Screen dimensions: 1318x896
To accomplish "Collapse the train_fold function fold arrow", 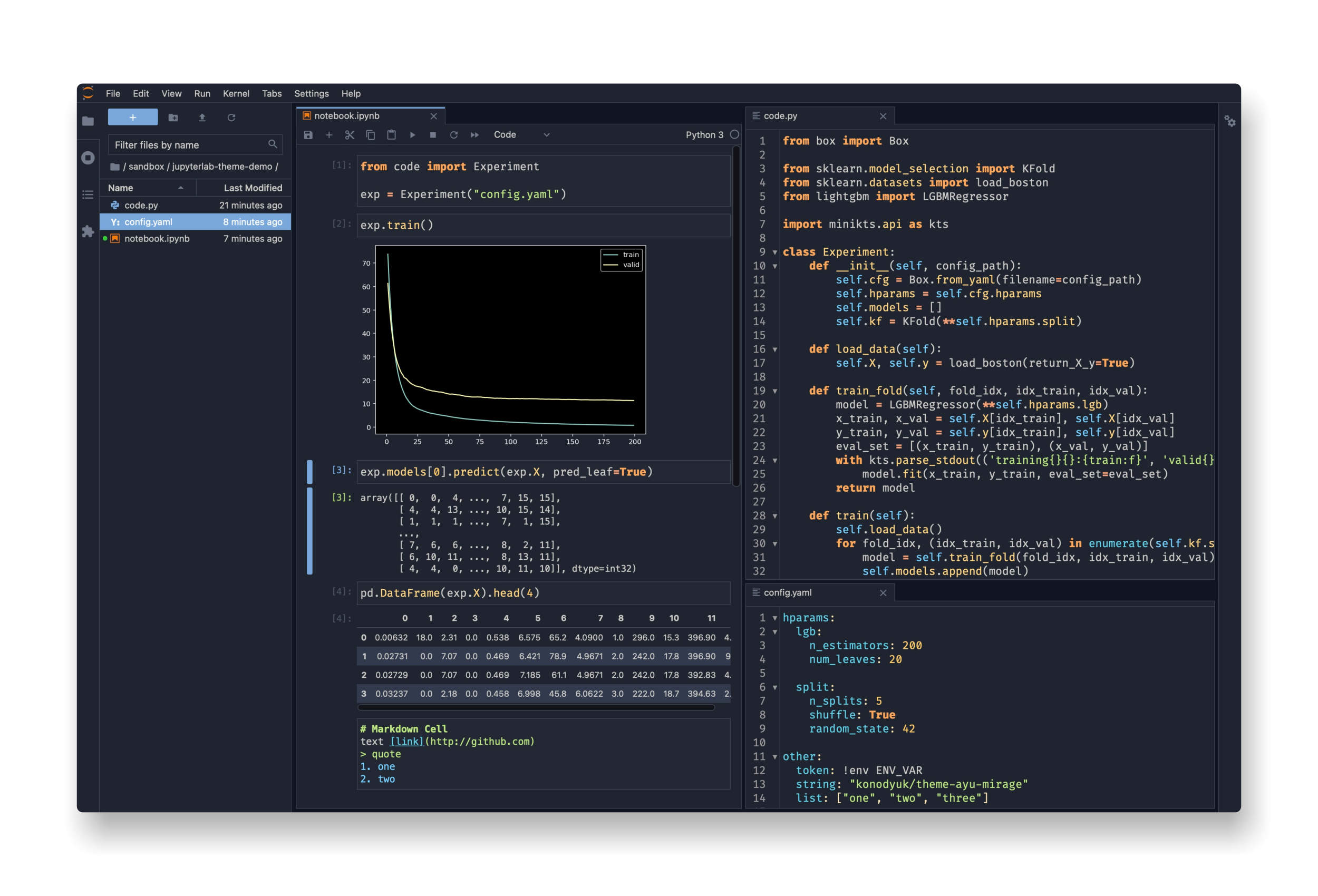I will point(774,391).
